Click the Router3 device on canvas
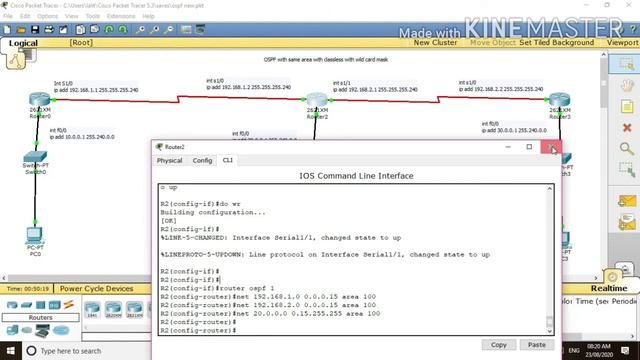This screenshot has width=640, height=360. click(559, 100)
